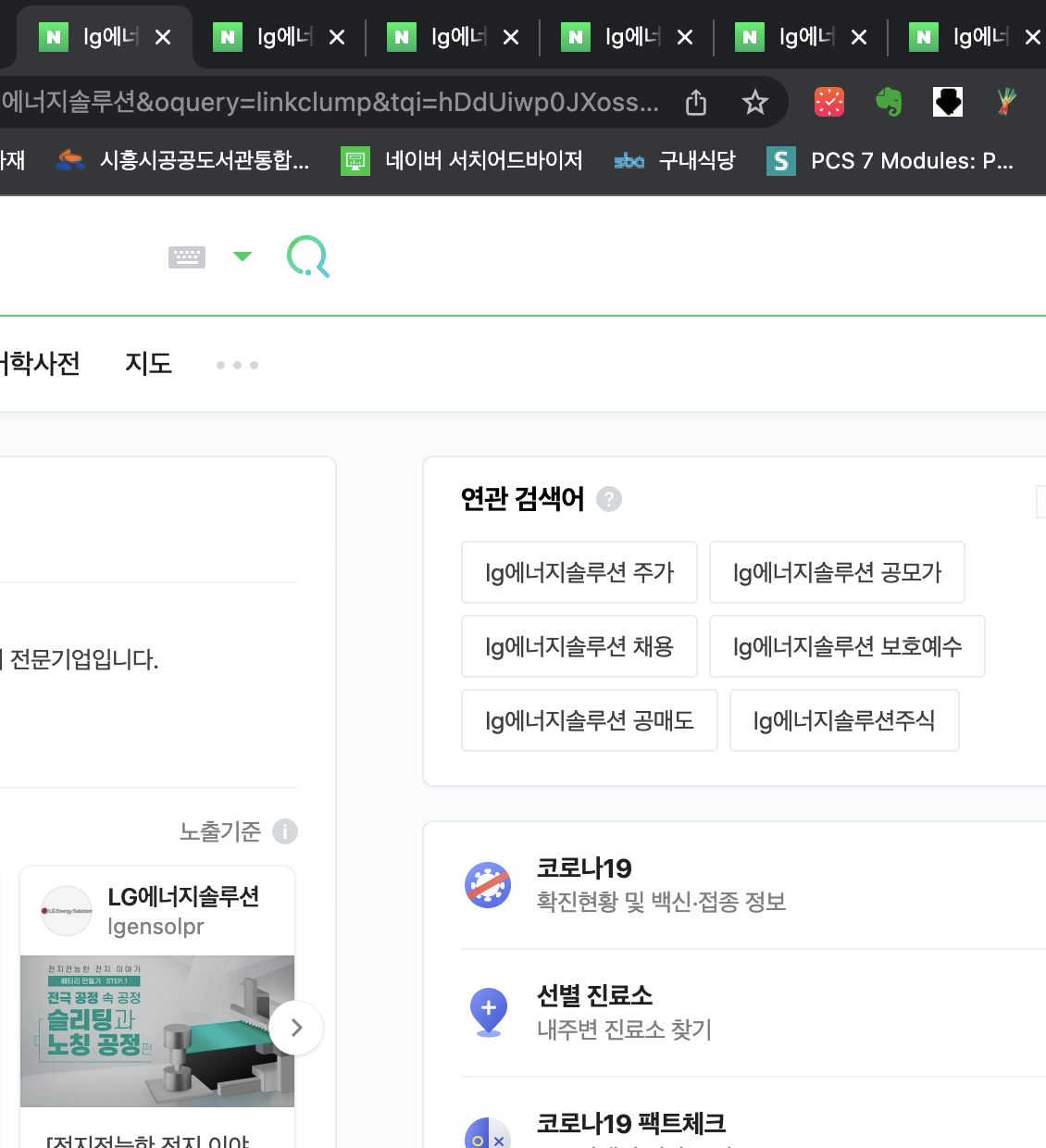Search related term lg에너지솔루션 채용

tap(579, 646)
